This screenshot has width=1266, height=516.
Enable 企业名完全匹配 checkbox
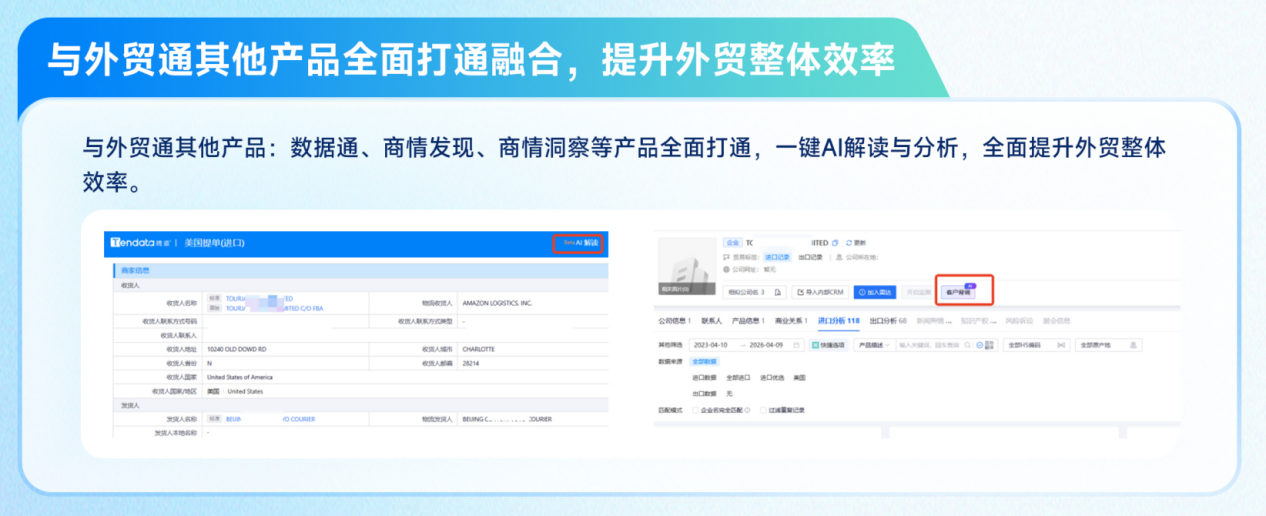tap(696, 410)
